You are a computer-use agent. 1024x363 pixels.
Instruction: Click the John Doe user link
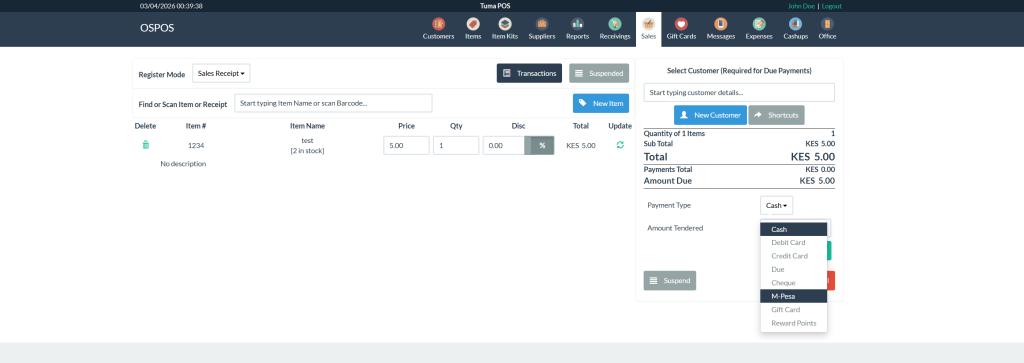[801, 6]
